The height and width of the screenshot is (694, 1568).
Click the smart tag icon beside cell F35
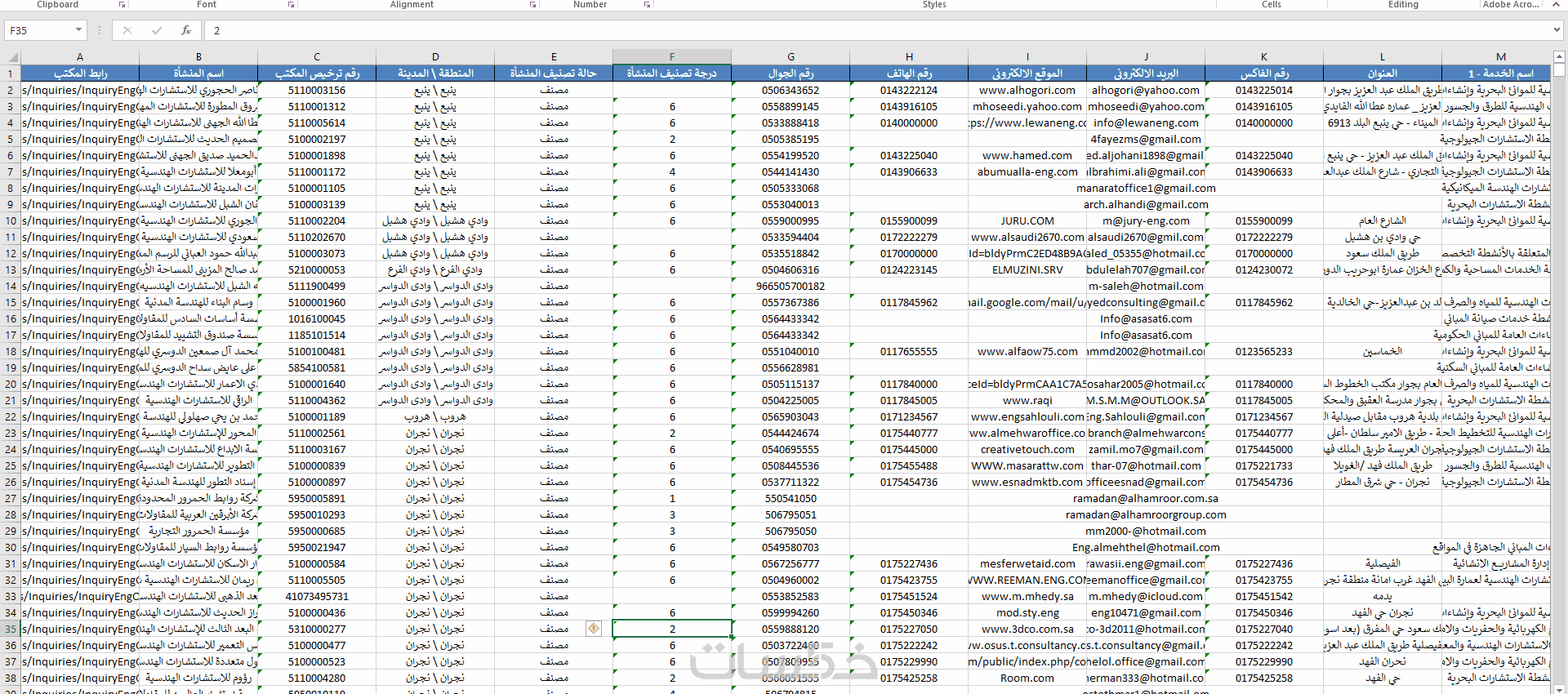594,629
